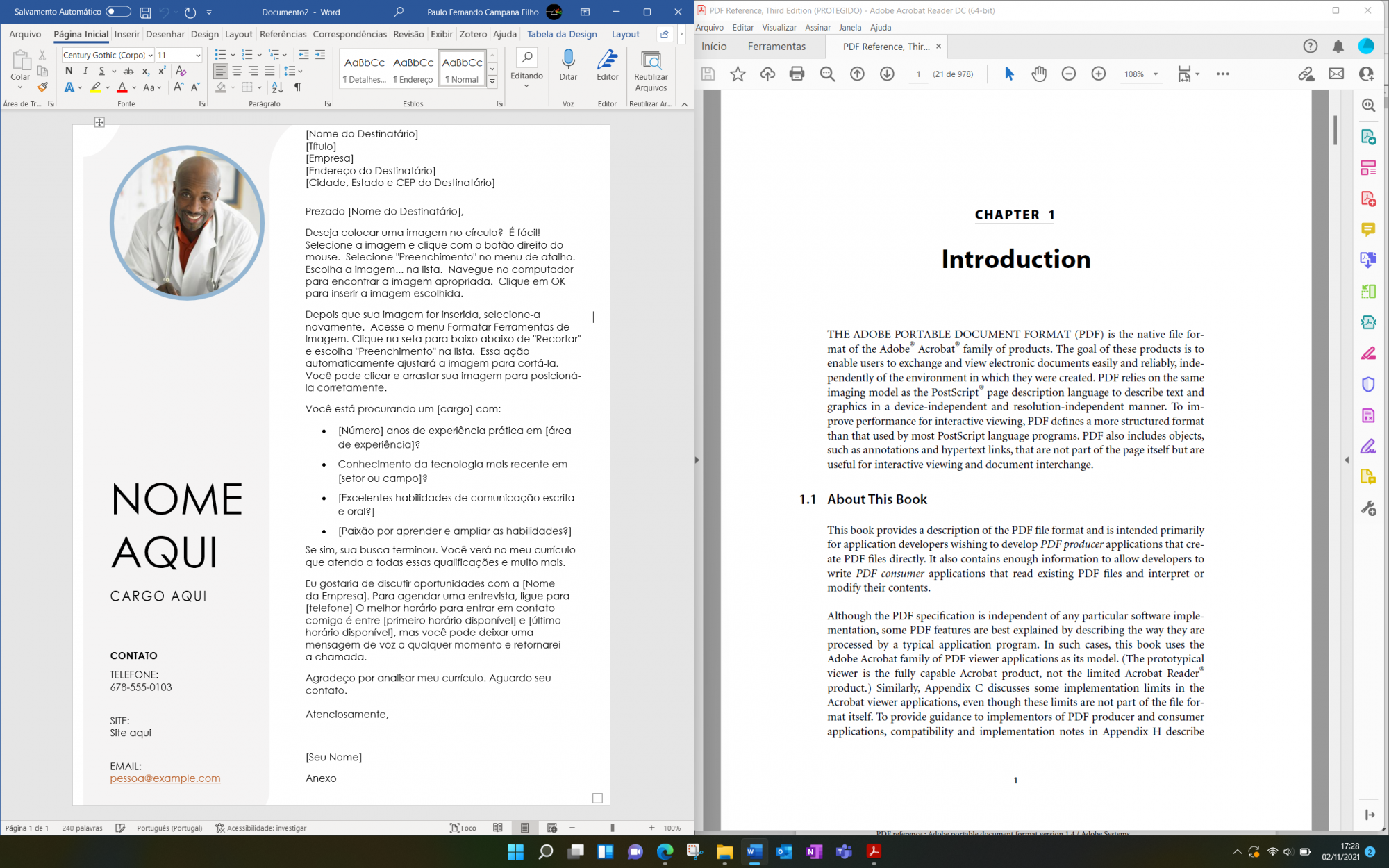Click the Acessibilidade: investigar status button
The image size is (1389, 868).
pyautogui.click(x=261, y=828)
